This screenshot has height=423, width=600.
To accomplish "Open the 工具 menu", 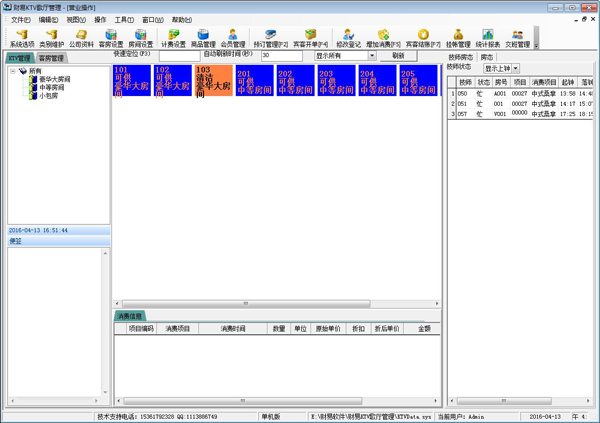I will (124, 20).
